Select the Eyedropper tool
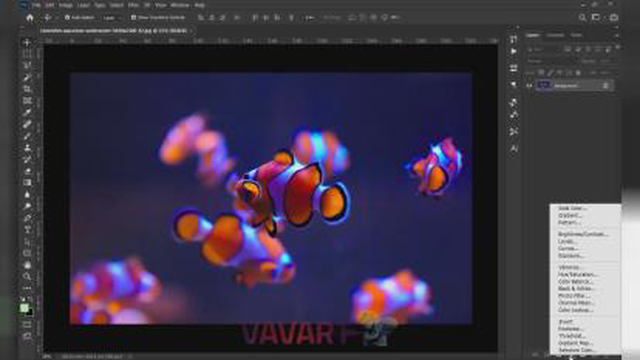640x360 pixels. pyautogui.click(x=27, y=113)
